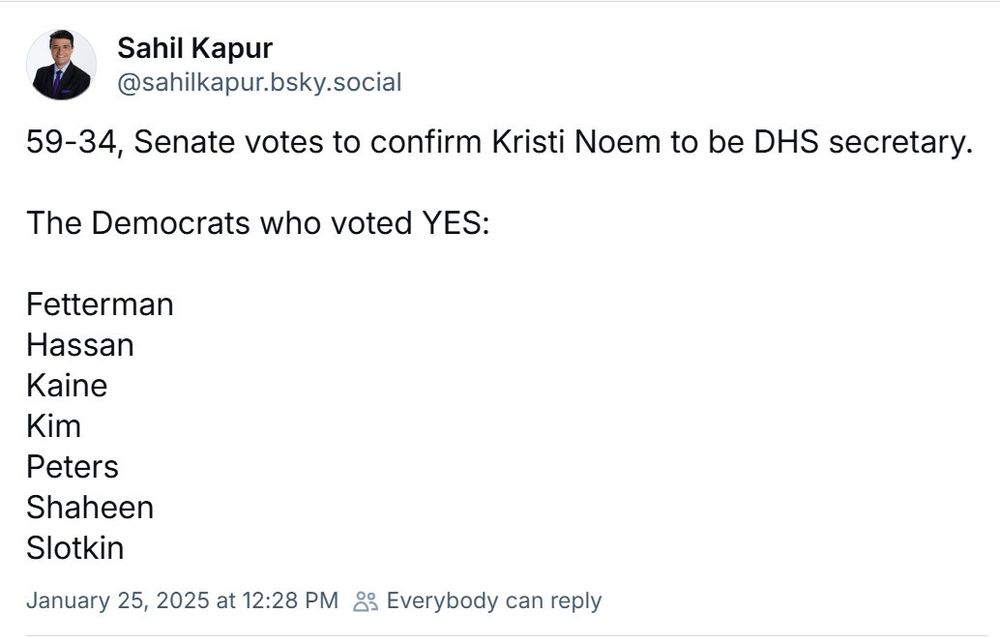Select the name Fetterman in the list

click(99, 304)
